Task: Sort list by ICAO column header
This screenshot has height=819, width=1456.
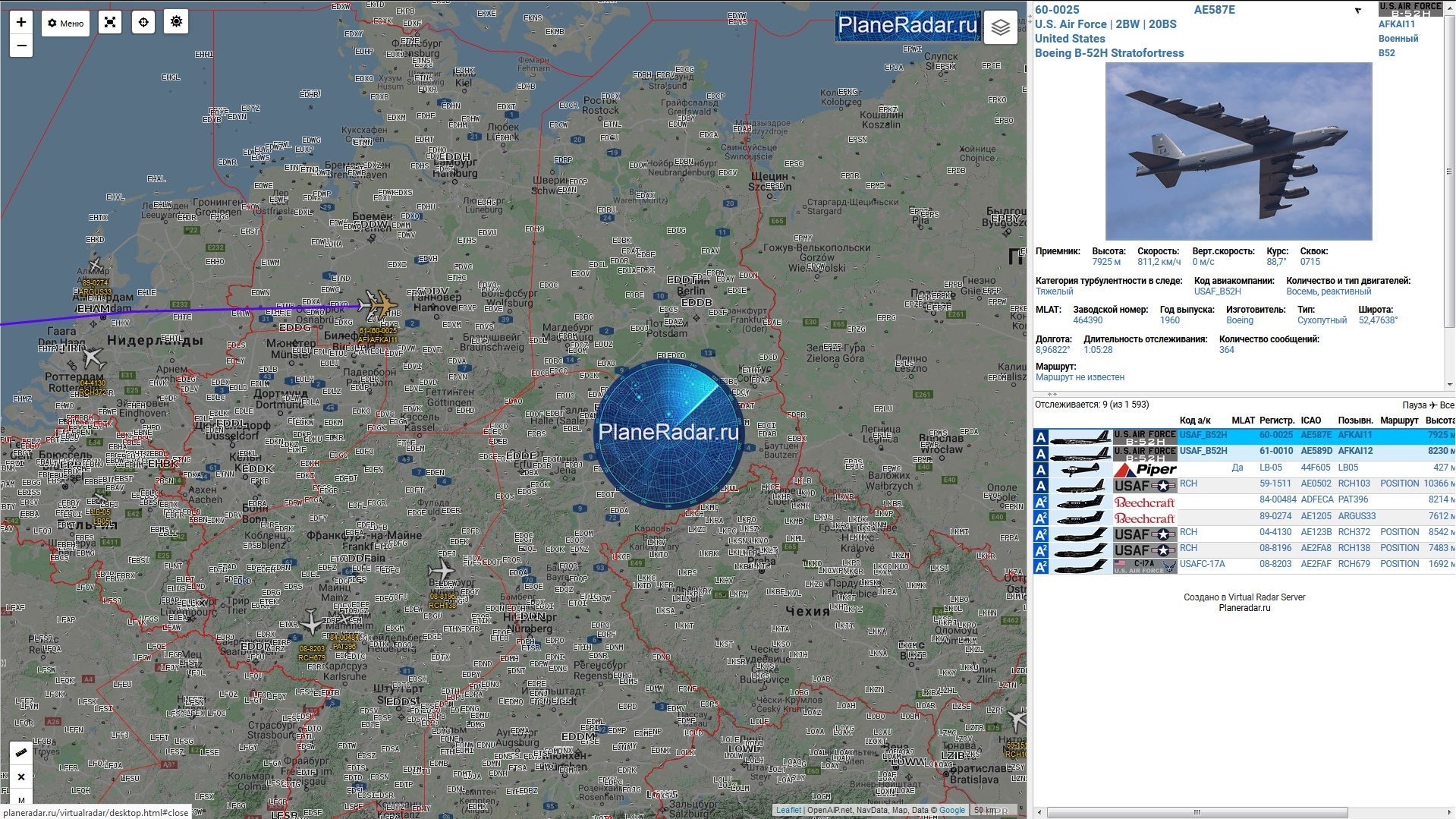Action: [1311, 421]
